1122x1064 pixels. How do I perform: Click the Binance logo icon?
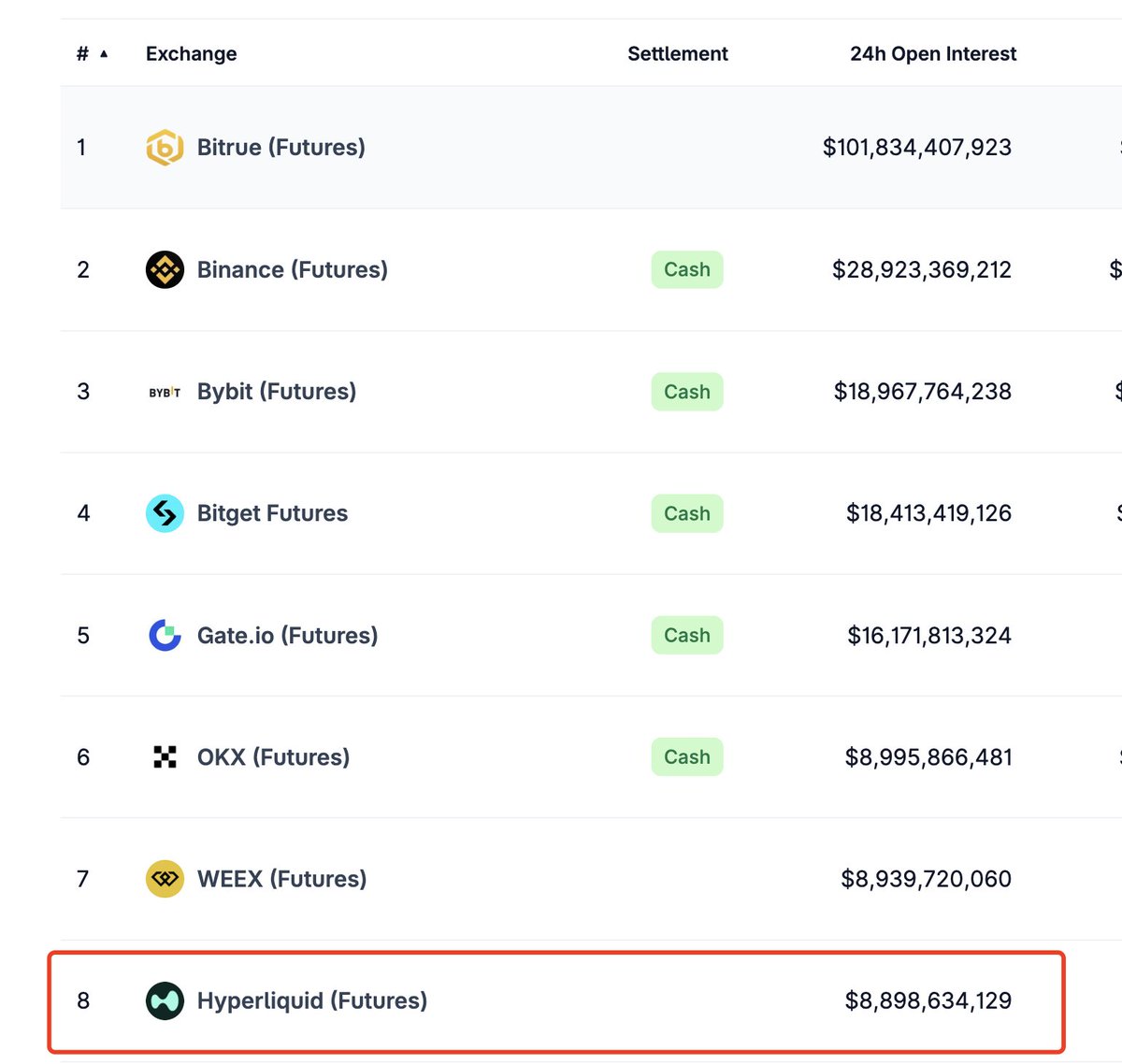pyautogui.click(x=165, y=270)
